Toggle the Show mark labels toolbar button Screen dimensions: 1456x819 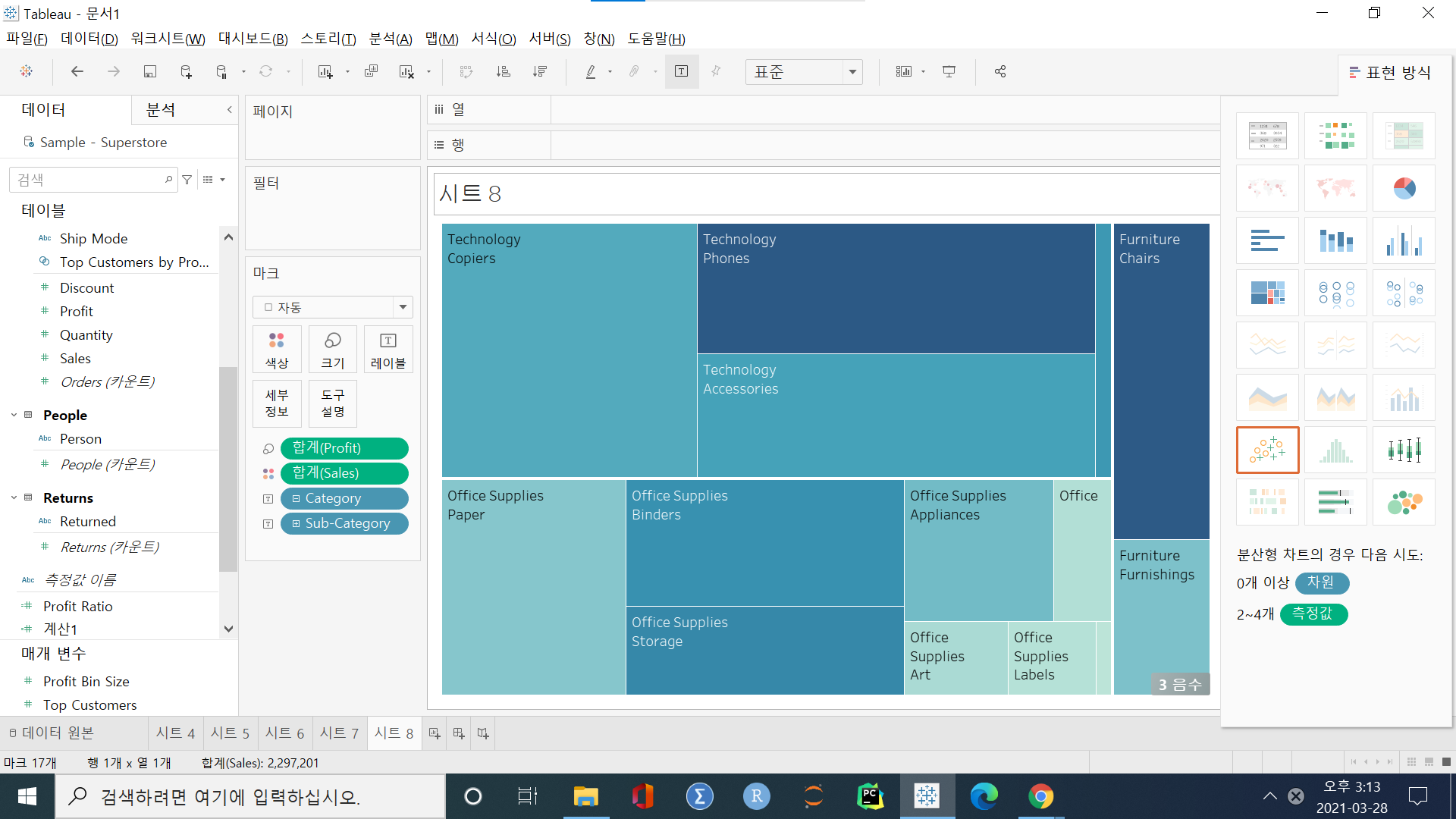click(x=681, y=71)
